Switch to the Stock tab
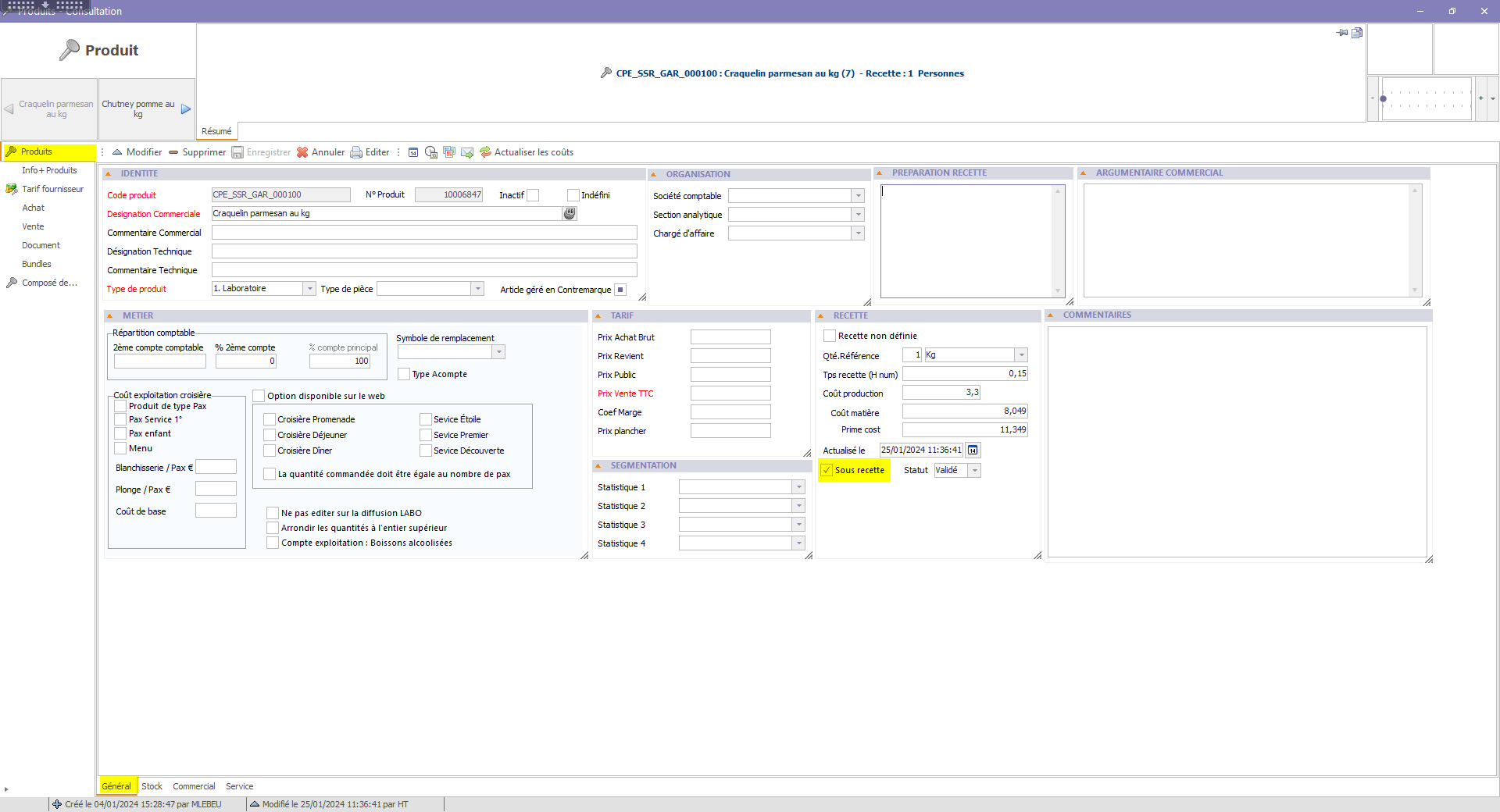Image resolution: width=1500 pixels, height=812 pixels. pyautogui.click(x=152, y=786)
